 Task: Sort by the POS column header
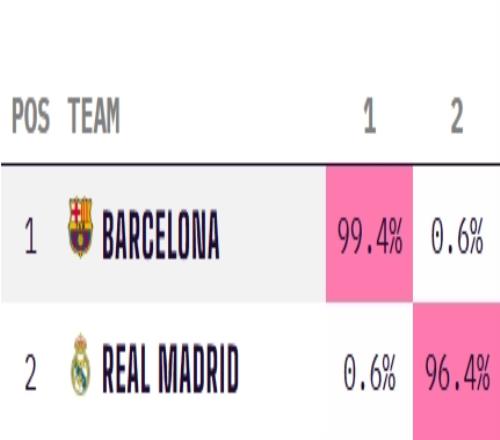tap(31, 116)
